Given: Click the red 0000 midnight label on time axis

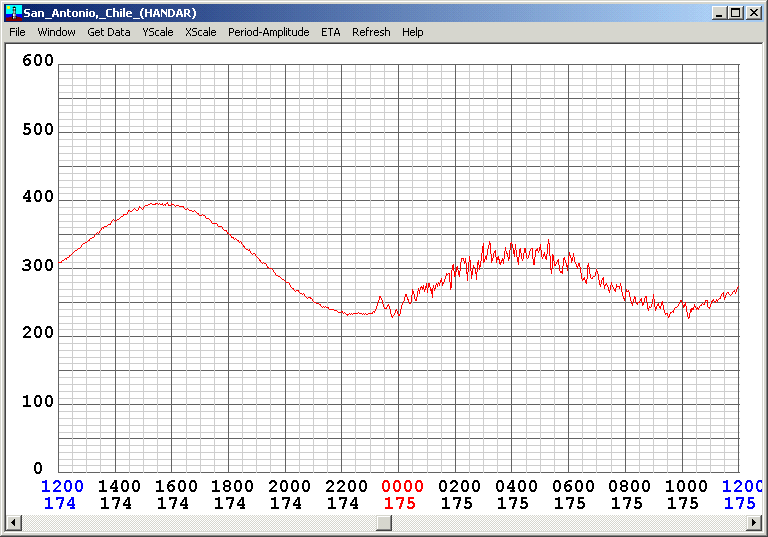Looking at the screenshot, I should pos(401,487).
